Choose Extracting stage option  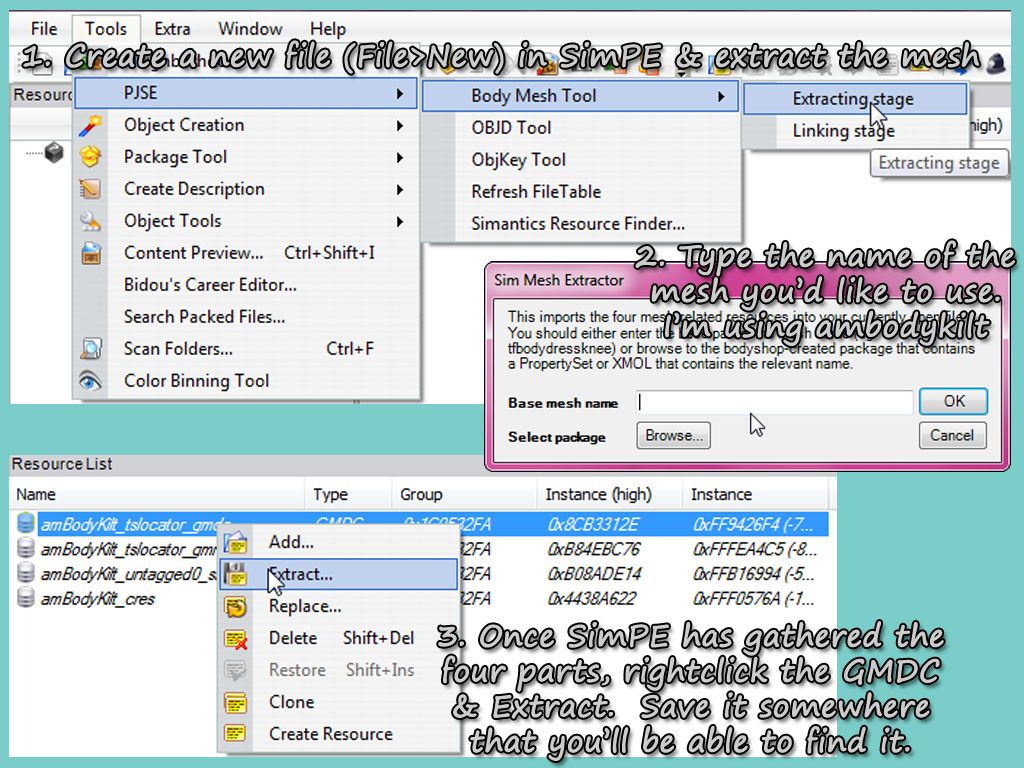click(x=855, y=99)
